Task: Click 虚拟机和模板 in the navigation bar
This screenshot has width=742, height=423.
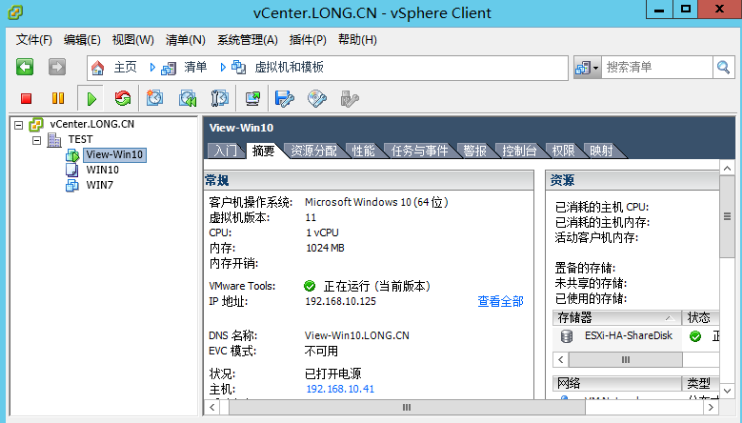Action: point(289,67)
